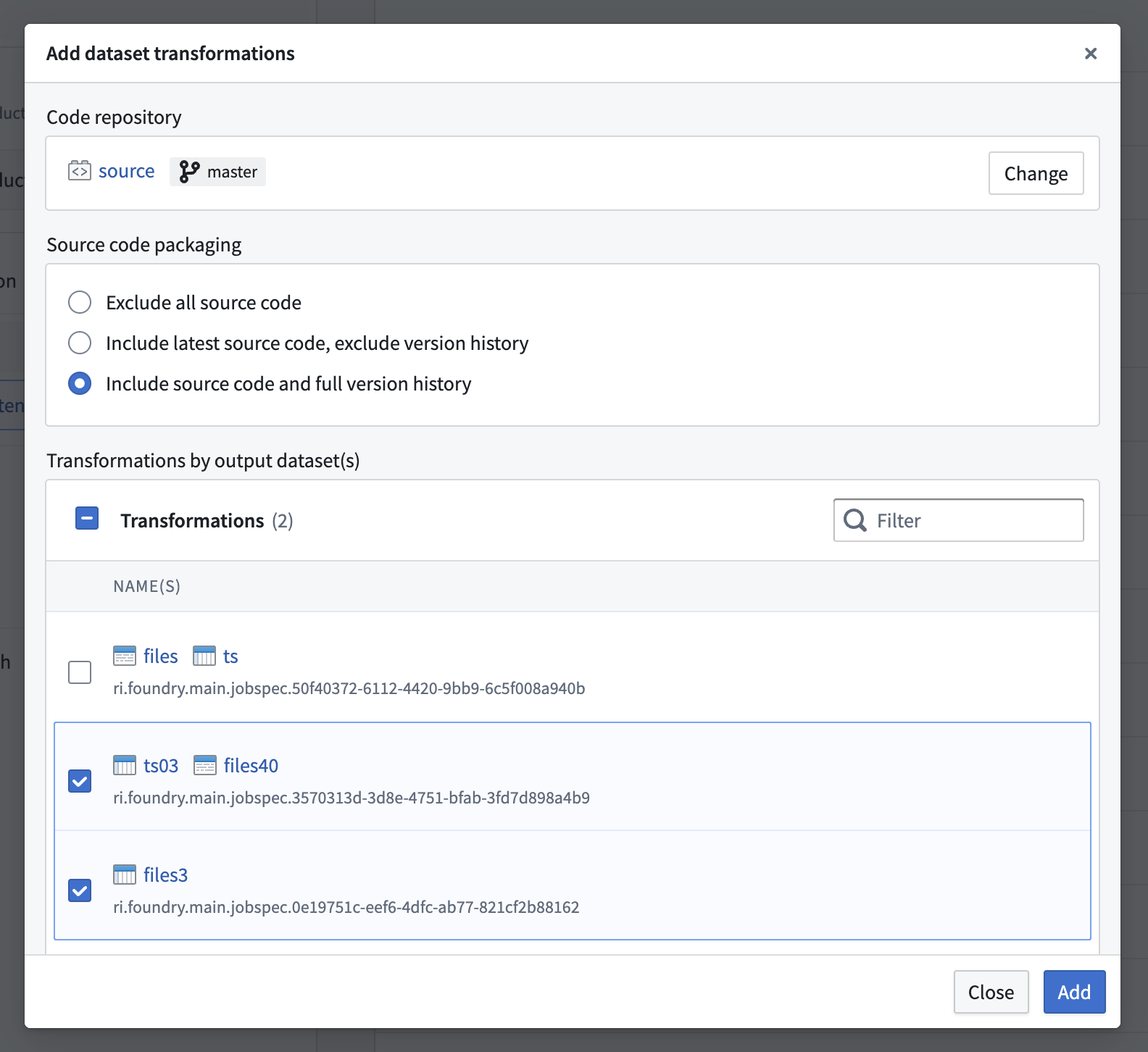
Task: Click the table icon next to files3
Action: pos(125,874)
